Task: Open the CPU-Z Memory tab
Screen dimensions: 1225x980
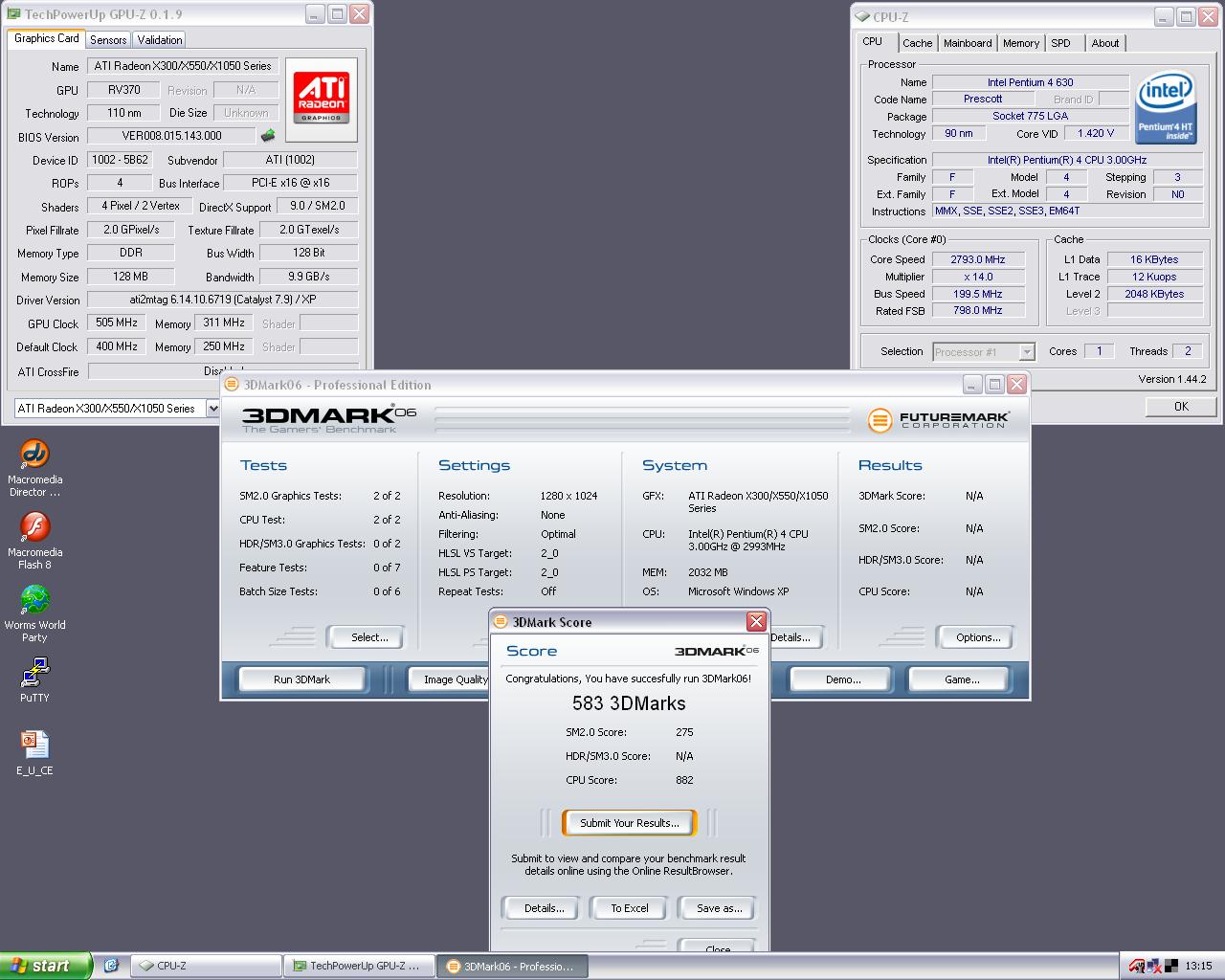Action: click(x=1021, y=43)
